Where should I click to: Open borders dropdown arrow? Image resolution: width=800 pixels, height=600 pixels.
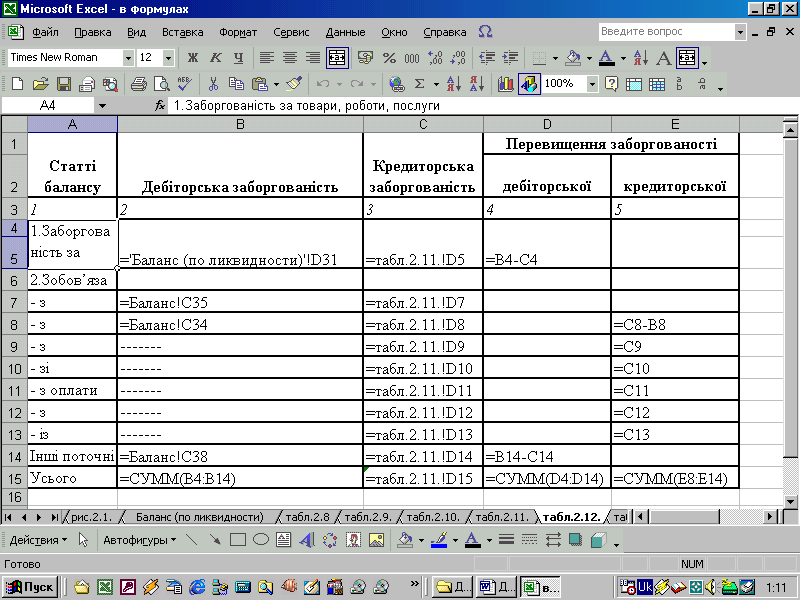click(x=555, y=58)
